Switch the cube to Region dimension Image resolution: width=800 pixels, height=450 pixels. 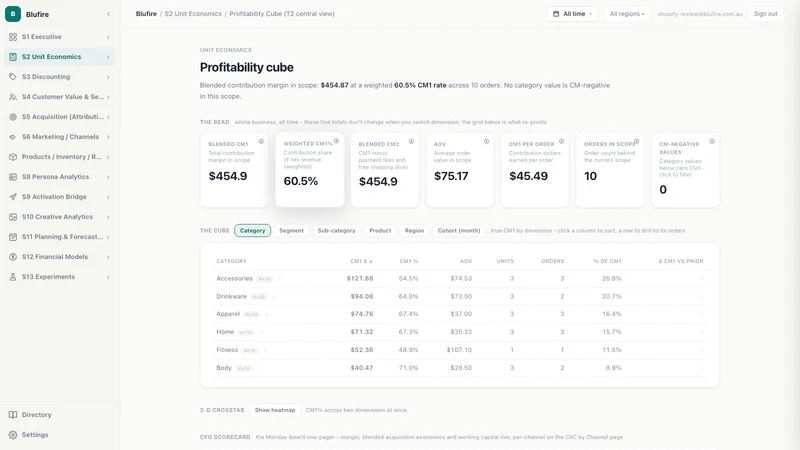click(414, 231)
